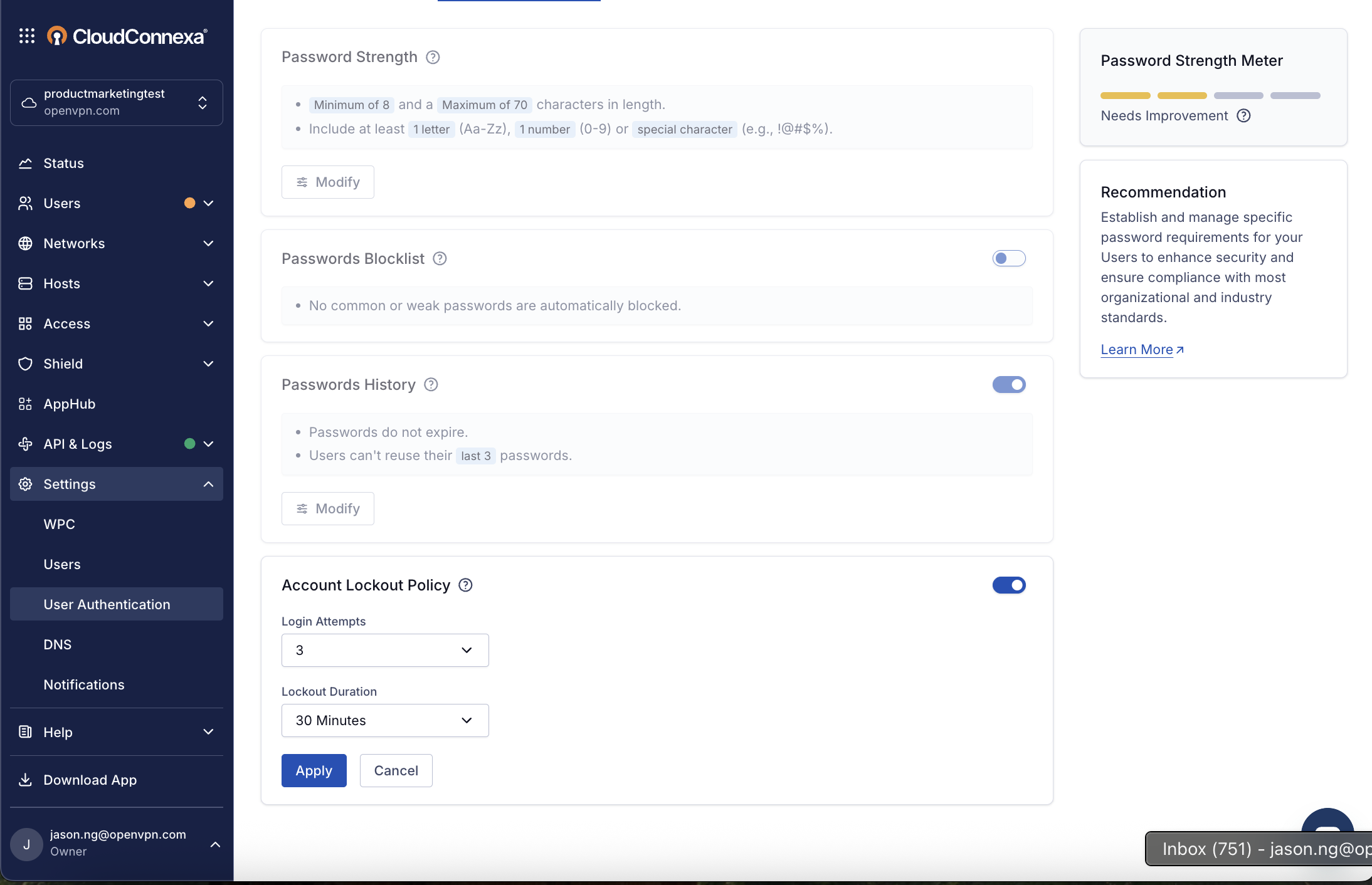Open the Login Attempts dropdown

pyautogui.click(x=384, y=650)
